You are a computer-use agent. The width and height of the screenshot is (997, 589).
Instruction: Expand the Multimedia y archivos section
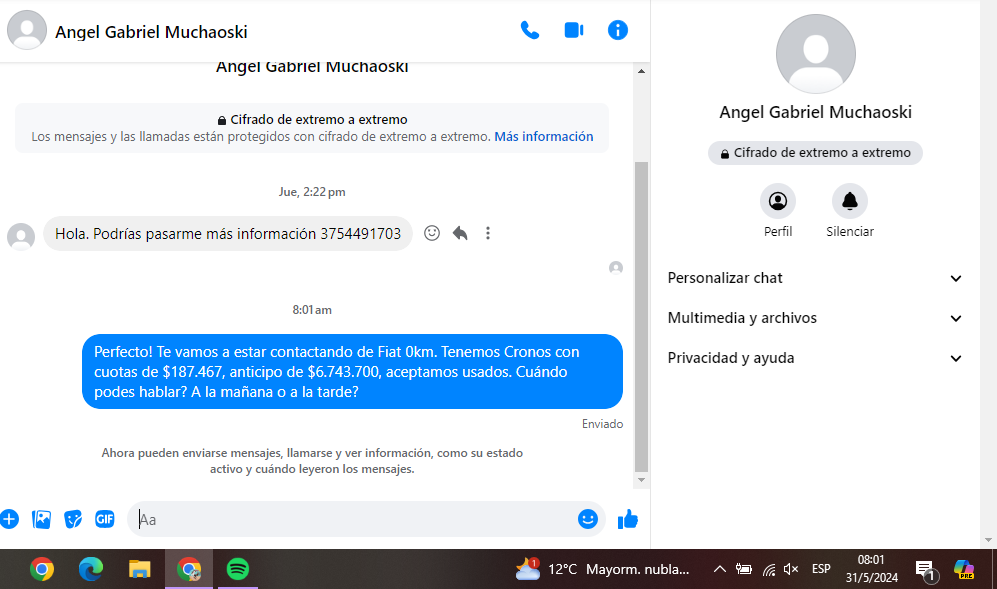(815, 318)
